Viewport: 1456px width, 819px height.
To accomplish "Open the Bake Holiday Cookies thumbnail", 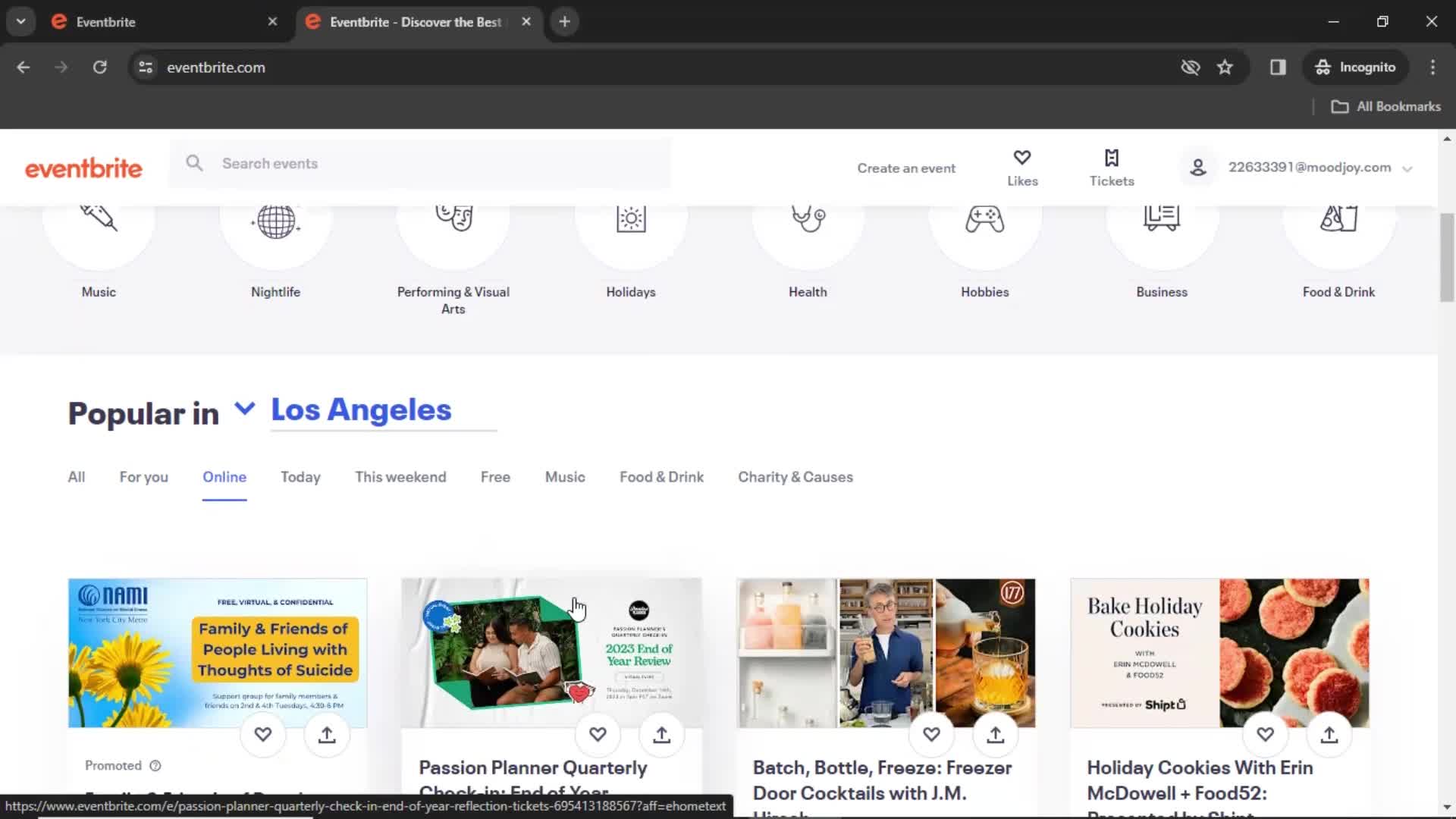I will coord(1219,653).
